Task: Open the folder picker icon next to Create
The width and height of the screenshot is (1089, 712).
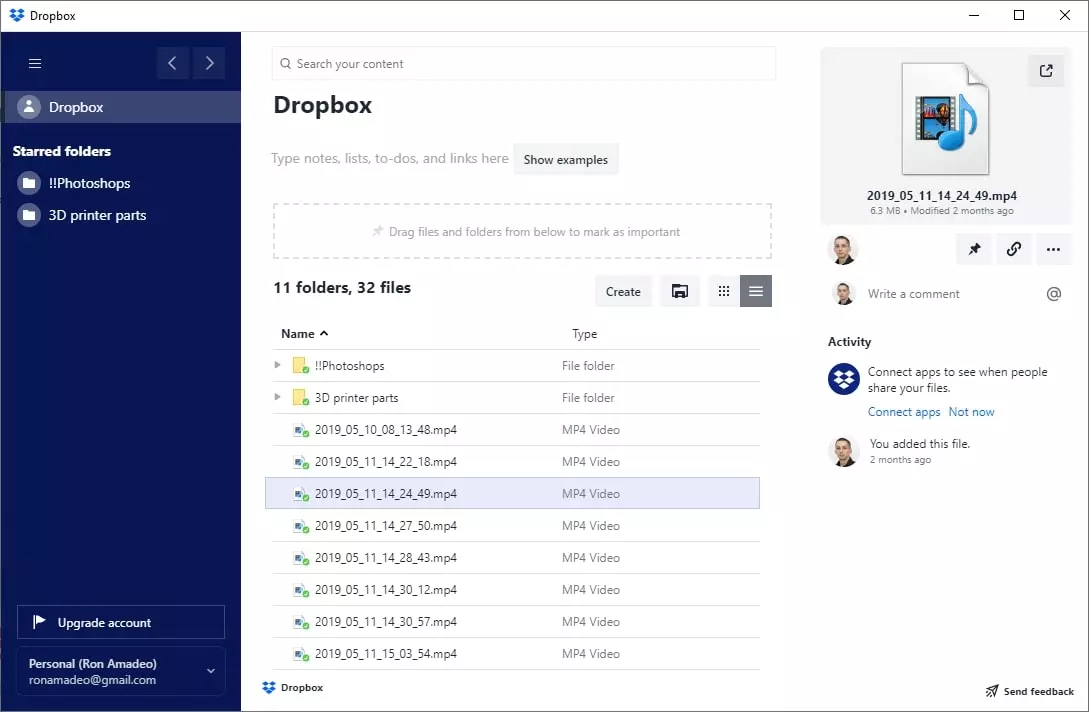Action: point(680,291)
